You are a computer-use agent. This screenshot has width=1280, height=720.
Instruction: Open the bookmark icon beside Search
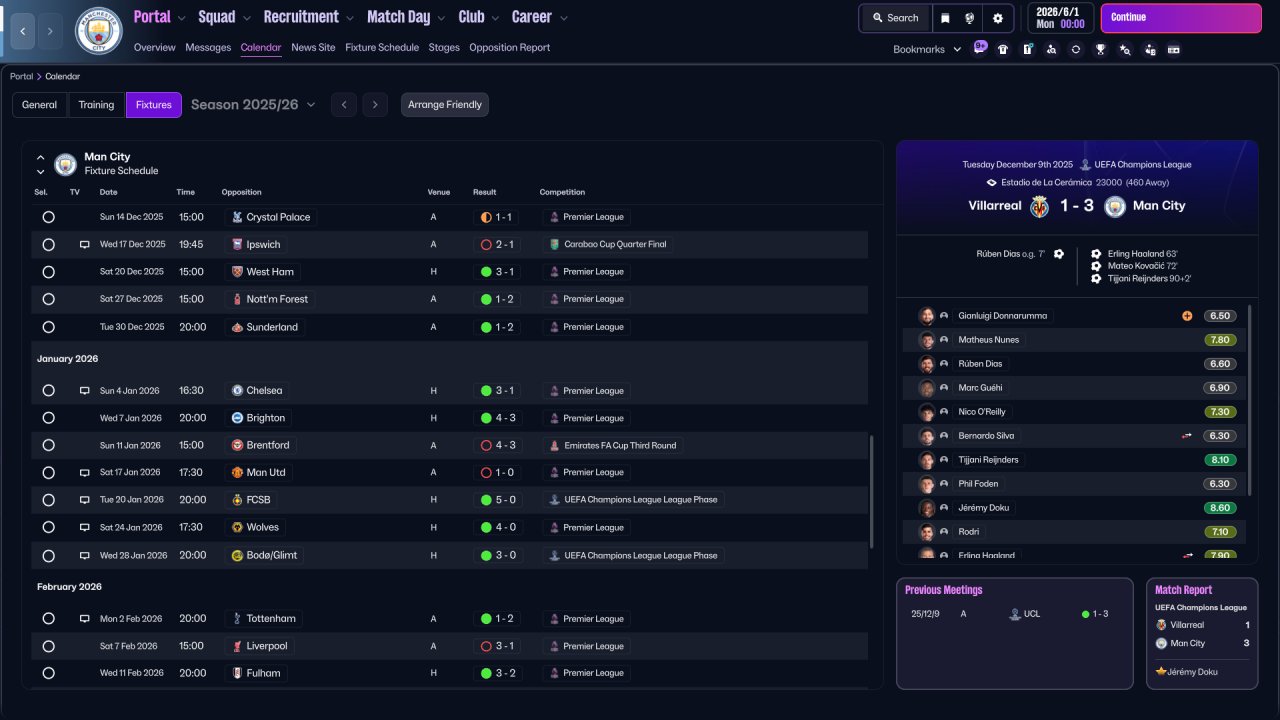[946, 18]
